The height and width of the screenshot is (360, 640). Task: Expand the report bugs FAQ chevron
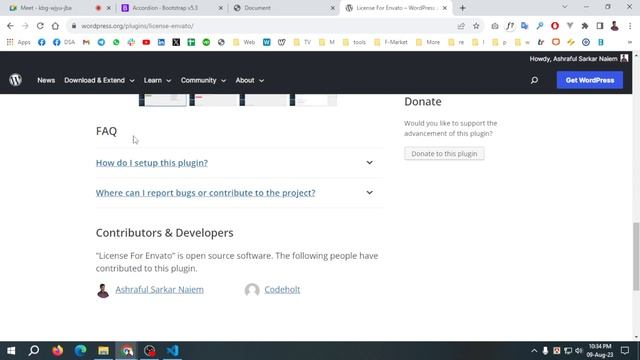[369, 192]
